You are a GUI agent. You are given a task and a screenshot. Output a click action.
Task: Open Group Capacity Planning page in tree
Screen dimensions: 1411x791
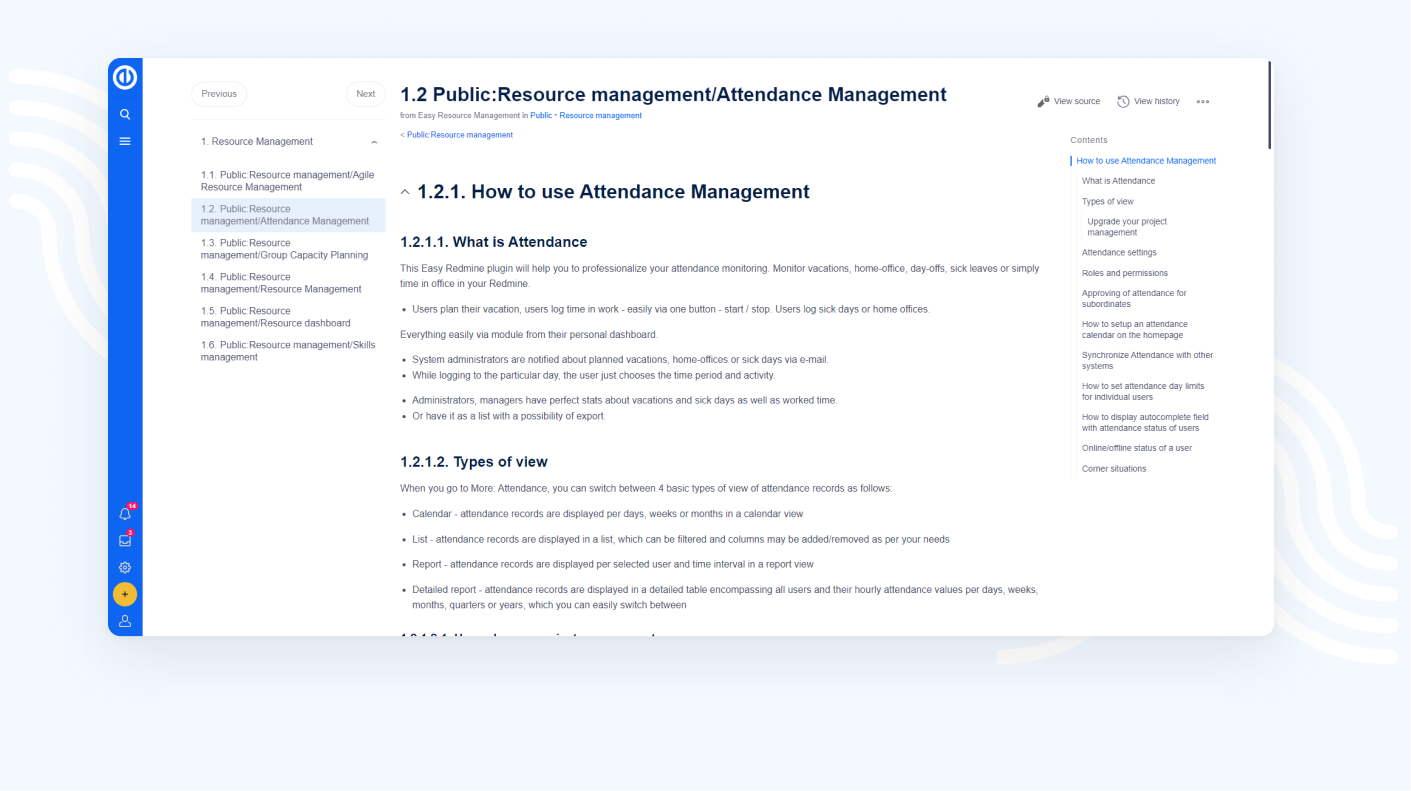285,249
